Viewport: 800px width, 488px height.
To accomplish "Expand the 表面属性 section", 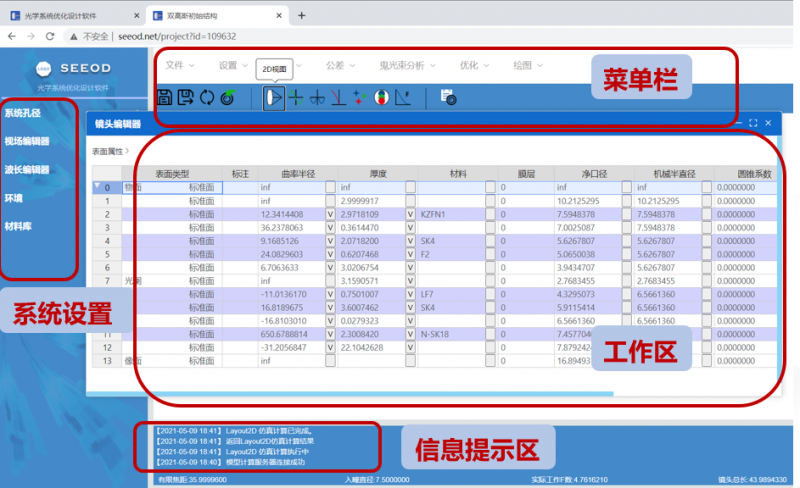I will (111, 151).
